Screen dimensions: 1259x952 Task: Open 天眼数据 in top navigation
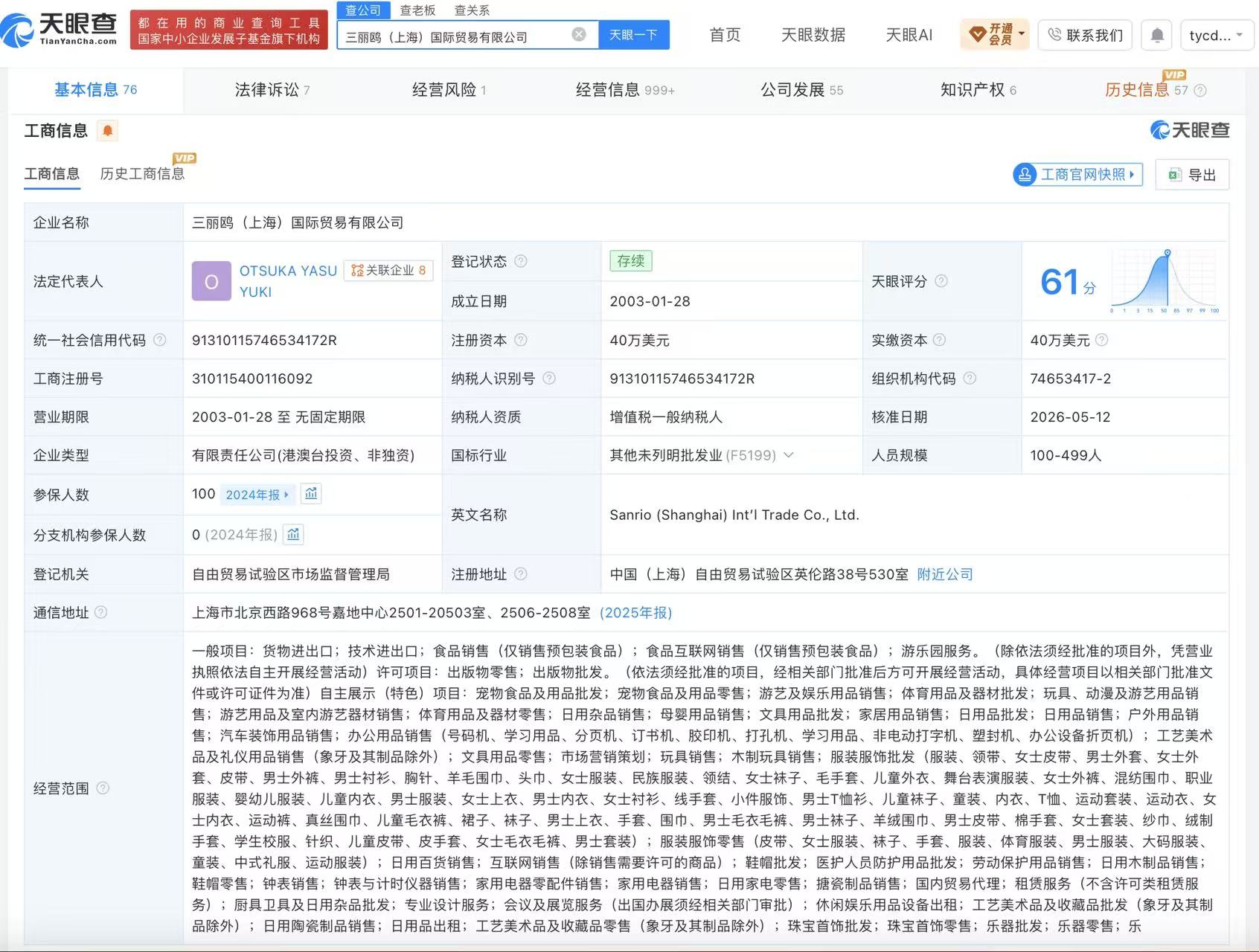813,35
